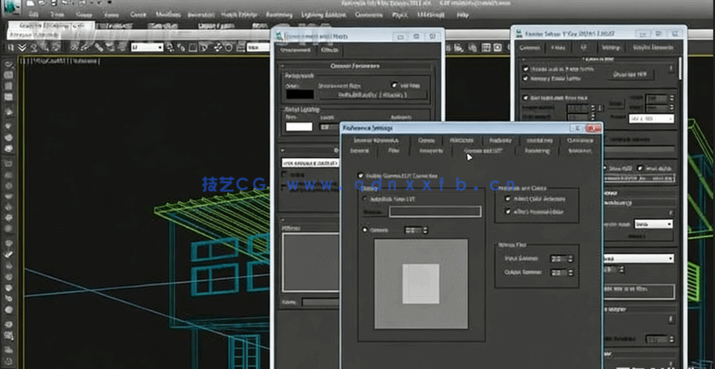Click the New Scene icon in quick access toolbar
Viewport: 715px width, 369px height.
[x=31, y=4]
